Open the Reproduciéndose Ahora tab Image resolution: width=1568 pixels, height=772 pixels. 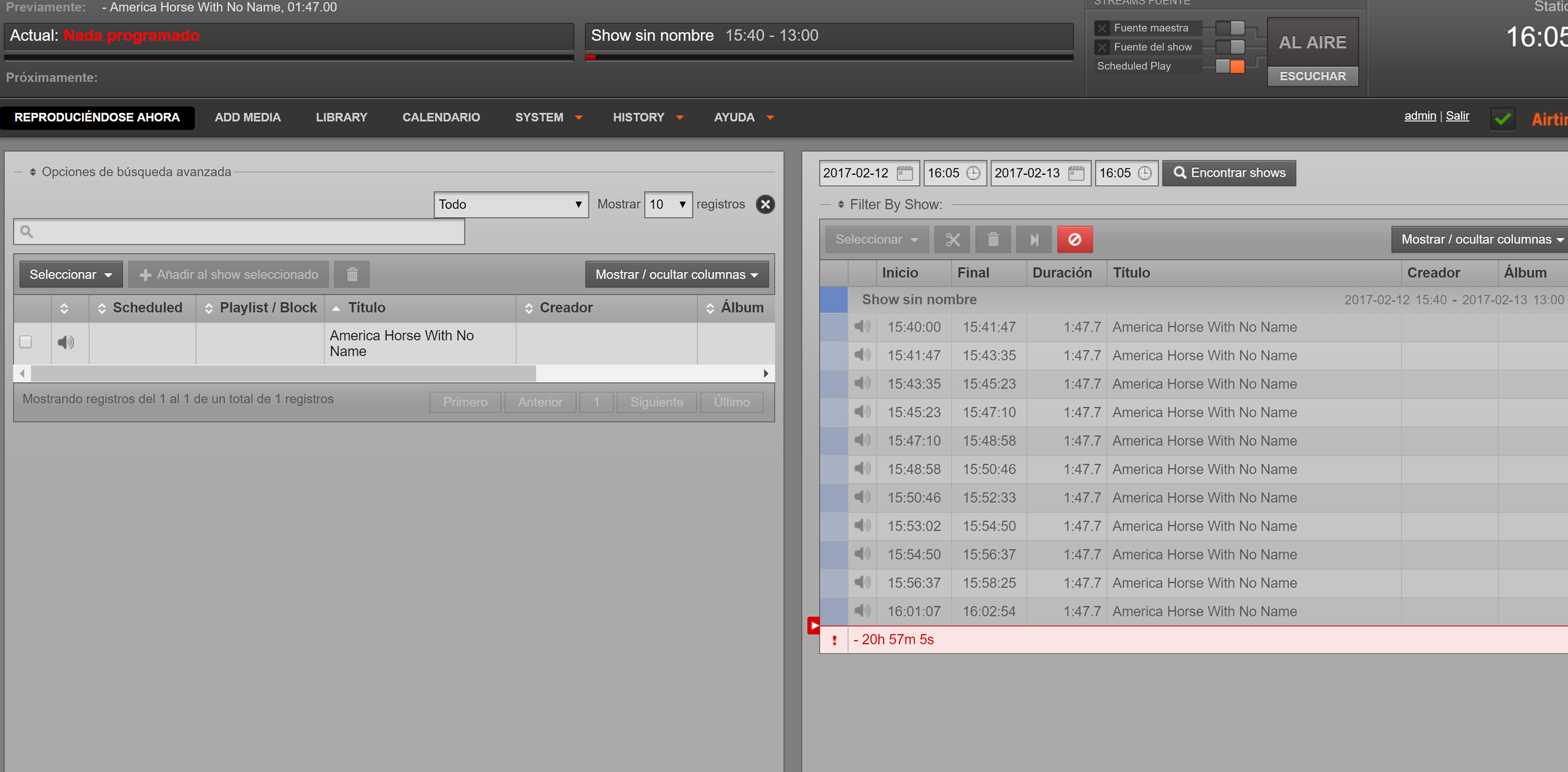[x=97, y=118]
